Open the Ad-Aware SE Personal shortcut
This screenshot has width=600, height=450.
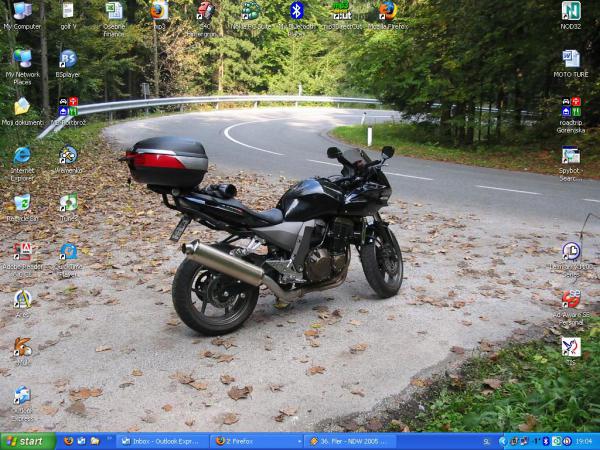[571, 299]
